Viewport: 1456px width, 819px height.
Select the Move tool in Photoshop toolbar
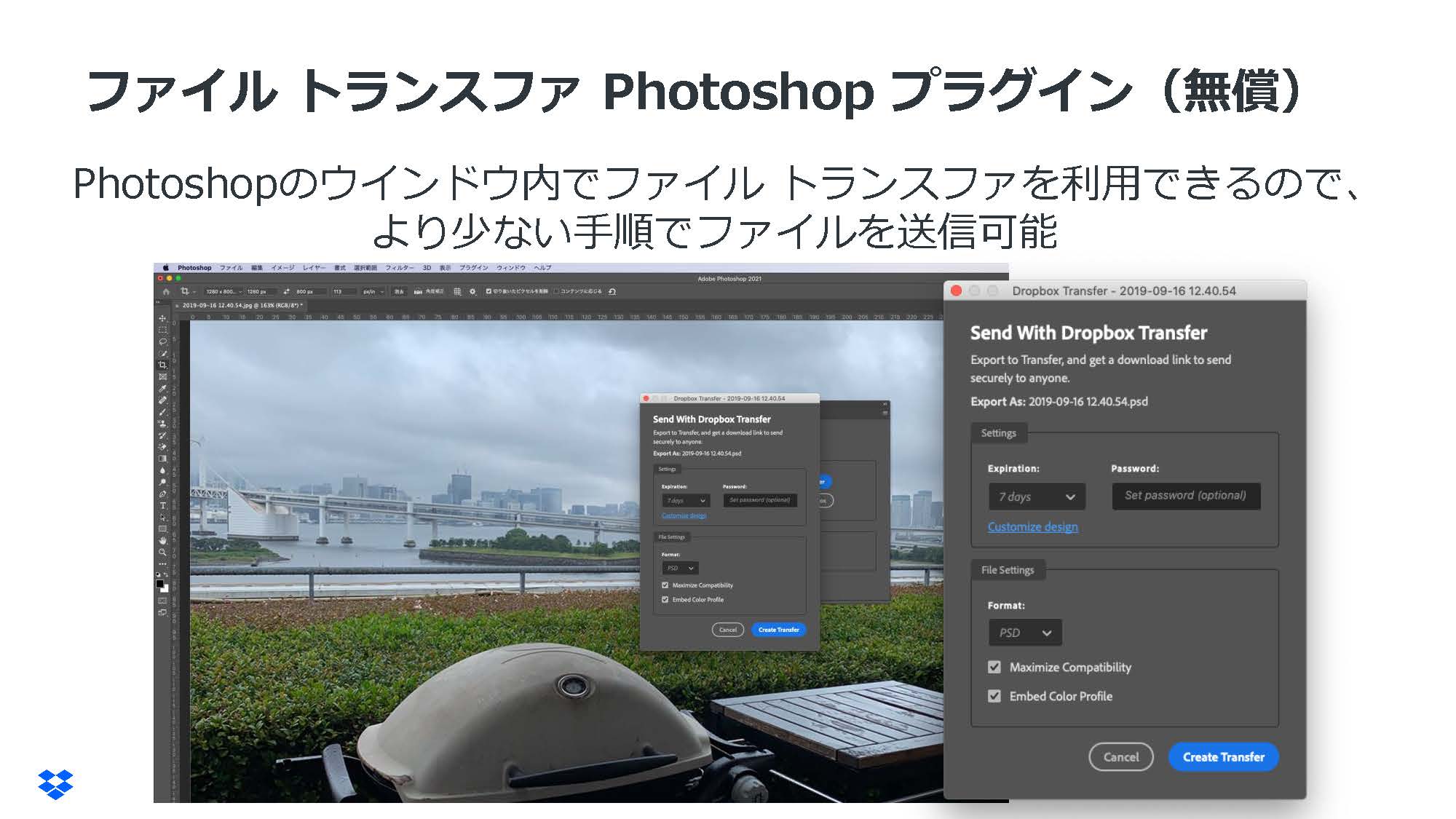point(162,318)
